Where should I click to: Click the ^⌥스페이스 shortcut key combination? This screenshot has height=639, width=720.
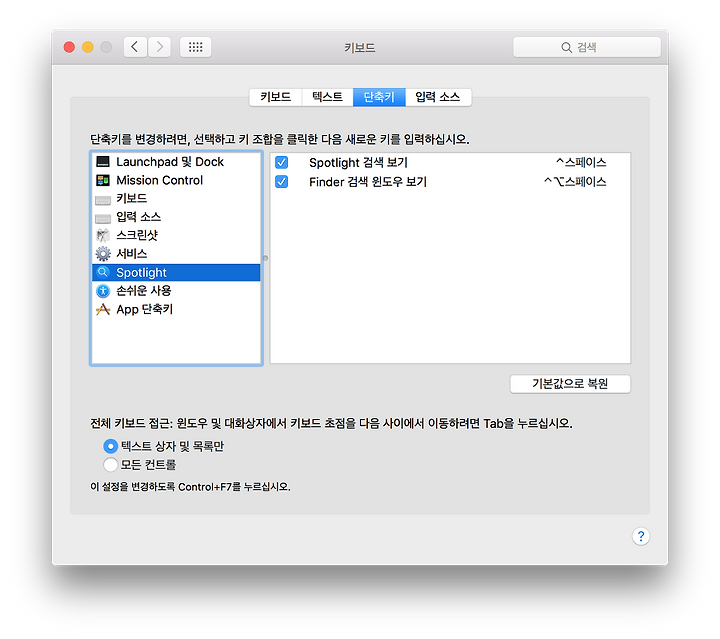tap(575, 182)
